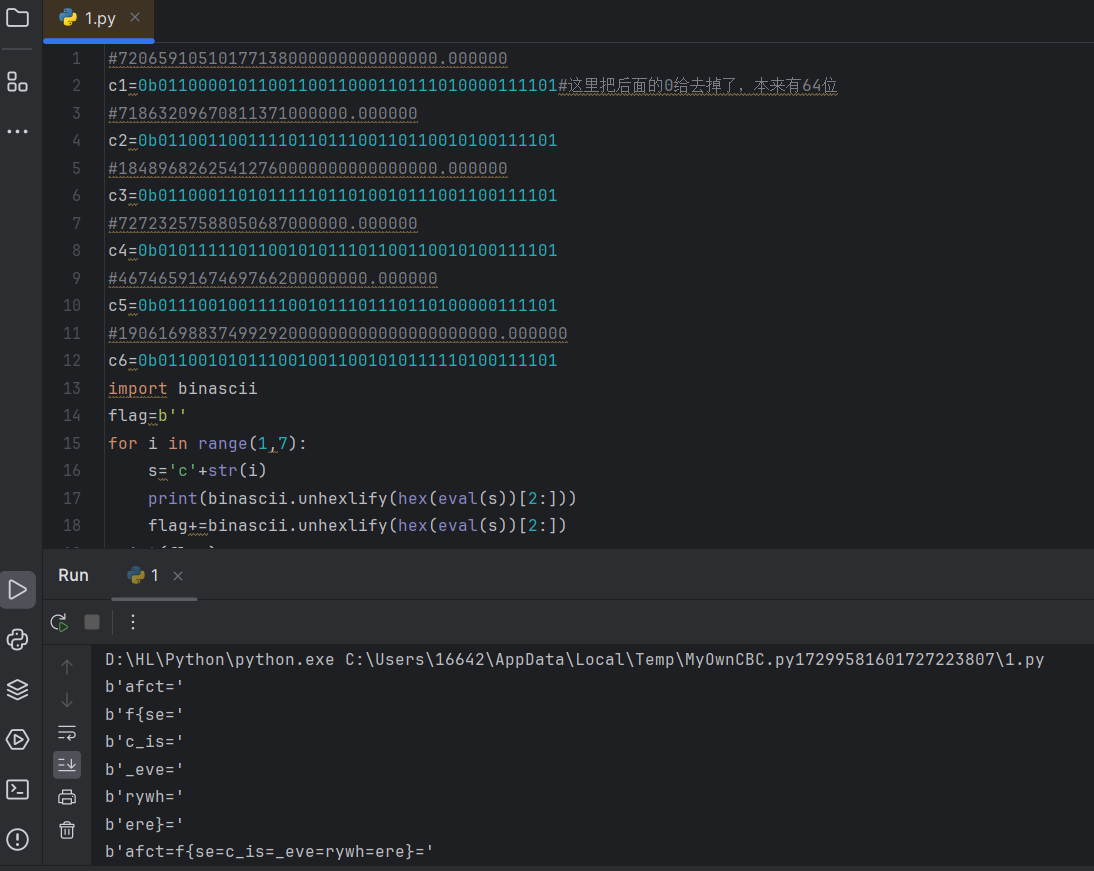Open the Project folder tool window
The height and width of the screenshot is (871, 1094).
tap(17, 17)
